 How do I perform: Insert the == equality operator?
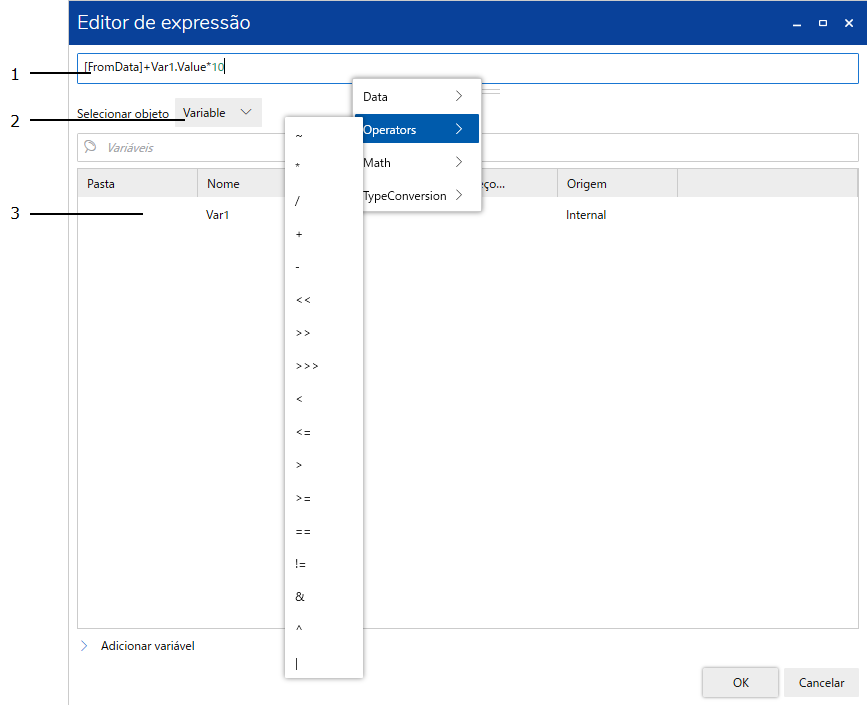(323, 531)
